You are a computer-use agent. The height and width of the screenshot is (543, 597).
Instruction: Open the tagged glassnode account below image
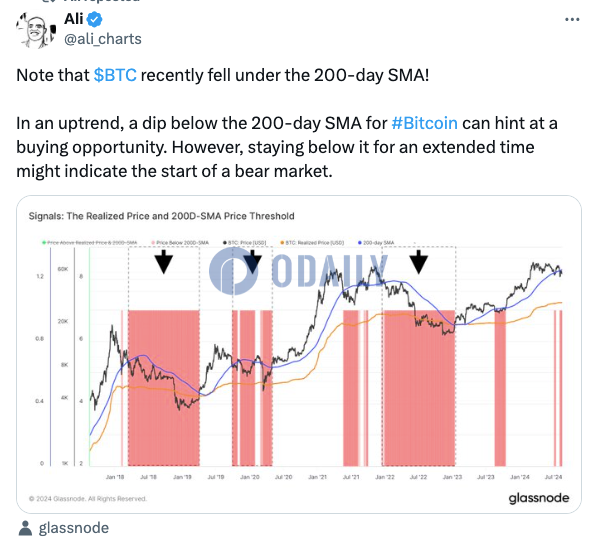[73, 528]
